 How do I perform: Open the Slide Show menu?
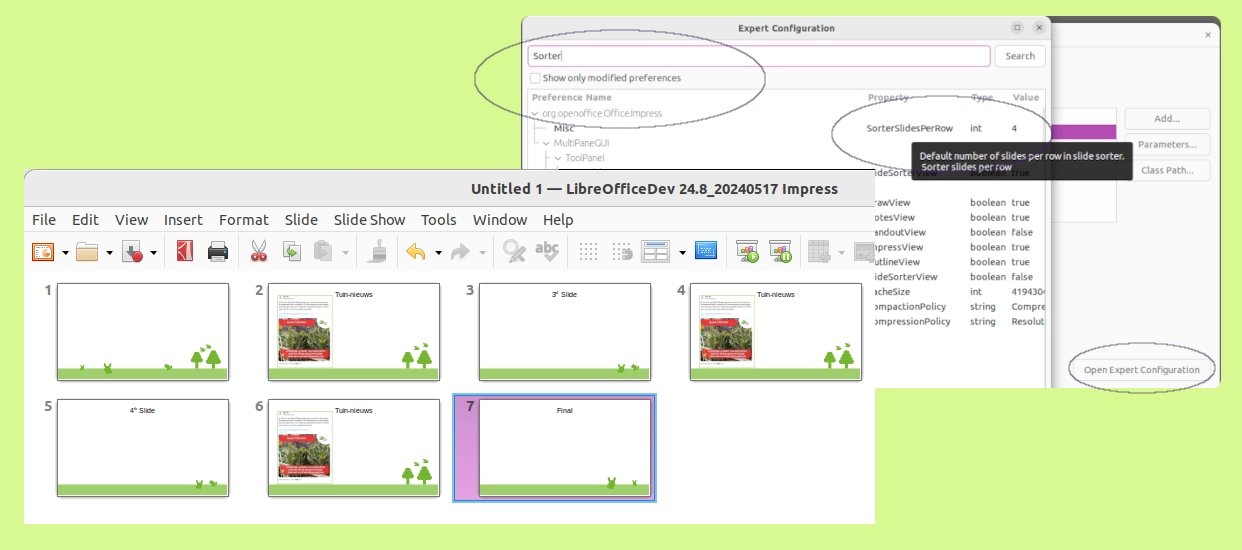point(369,220)
